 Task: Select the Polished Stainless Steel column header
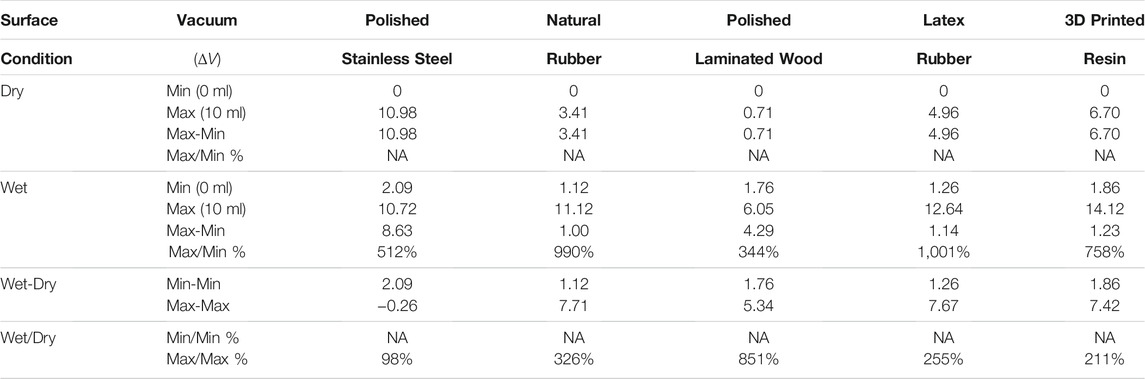[397, 40]
